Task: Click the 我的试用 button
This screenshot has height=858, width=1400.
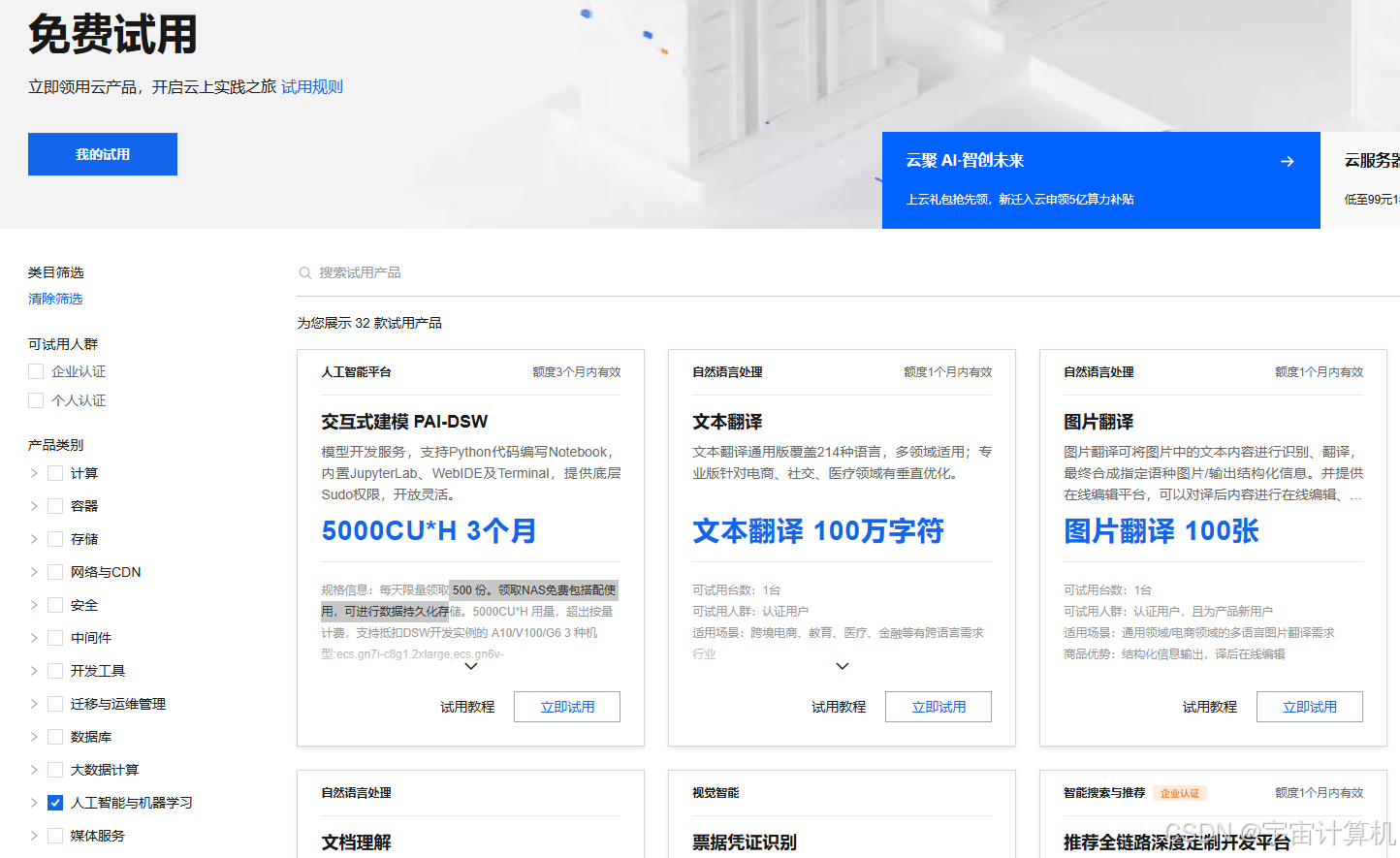Action: point(102,153)
